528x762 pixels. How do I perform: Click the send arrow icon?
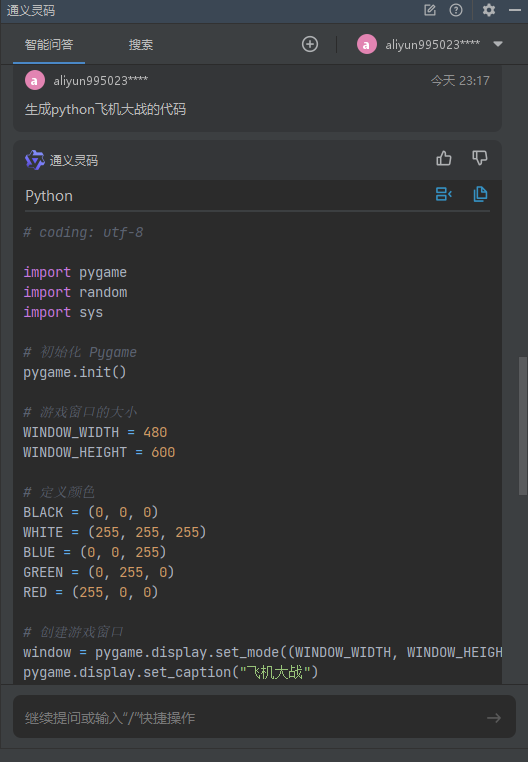point(494,718)
